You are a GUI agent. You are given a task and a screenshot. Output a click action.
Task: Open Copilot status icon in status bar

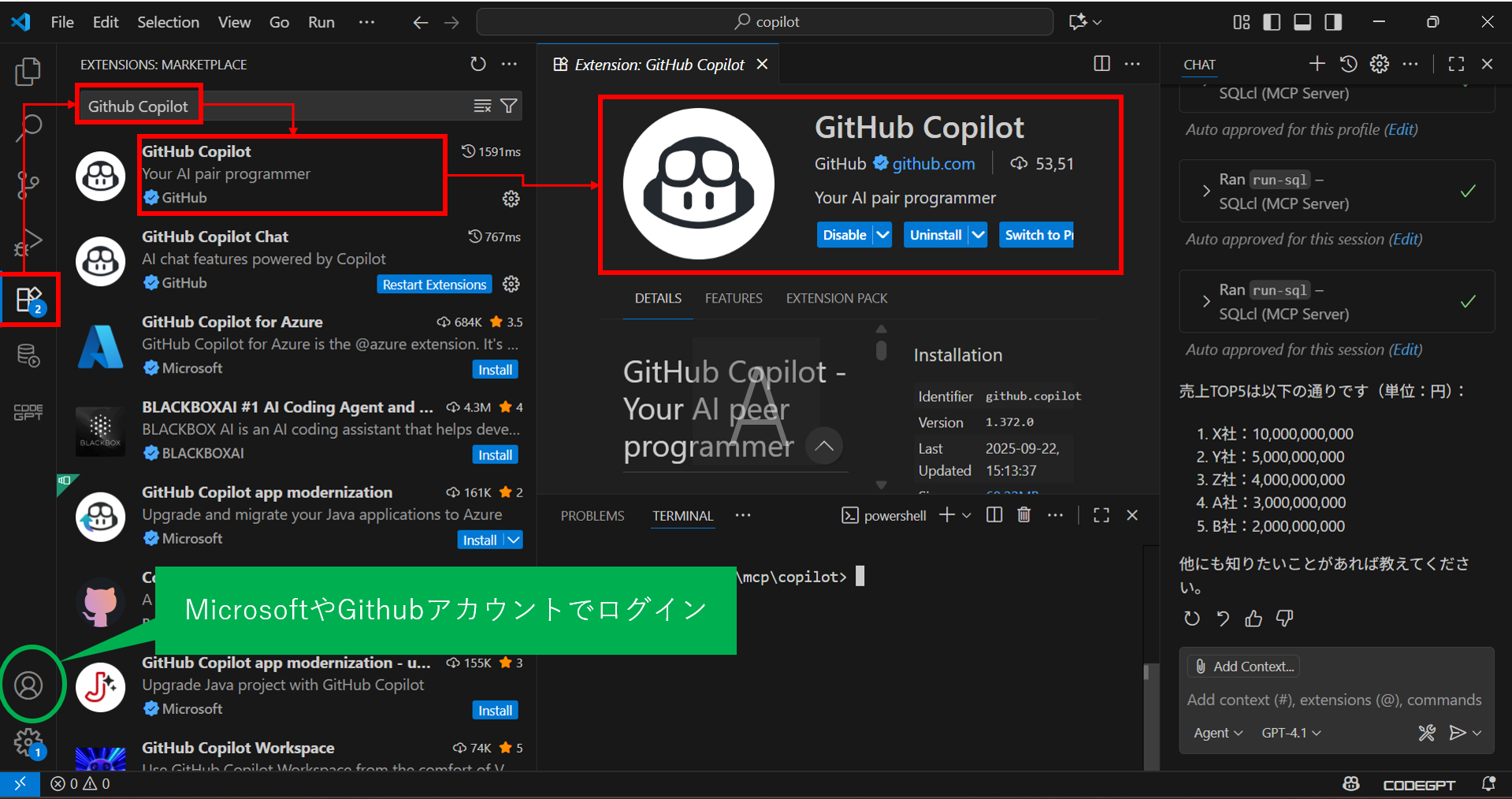click(1351, 784)
